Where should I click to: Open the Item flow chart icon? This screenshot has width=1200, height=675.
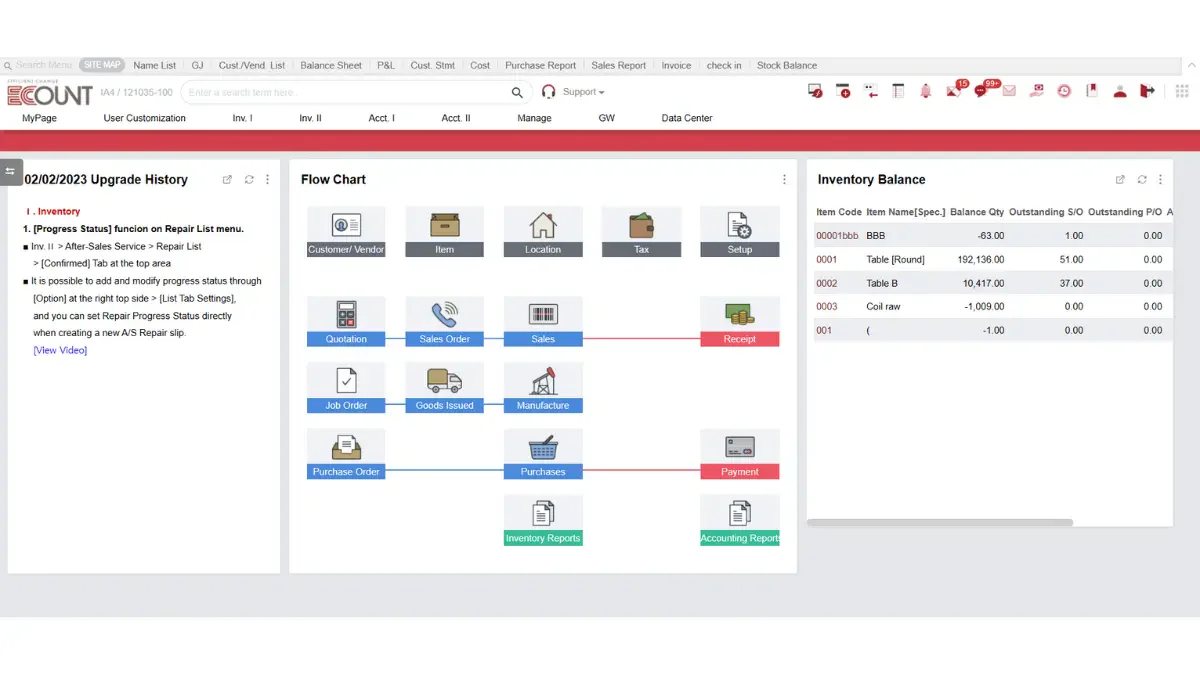click(x=444, y=231)
